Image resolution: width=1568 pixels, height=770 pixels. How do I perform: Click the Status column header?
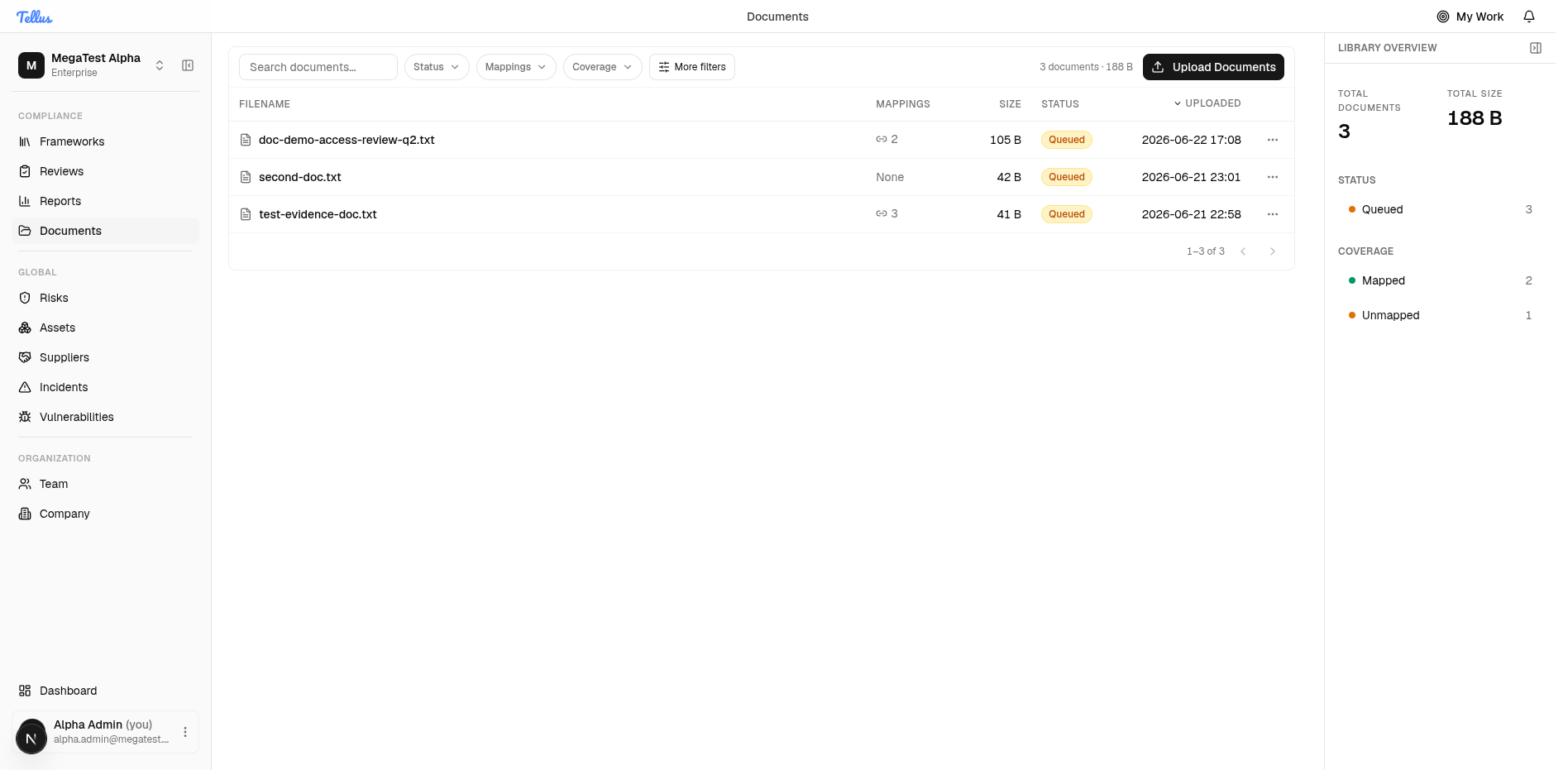click(x=1060, y=104)
